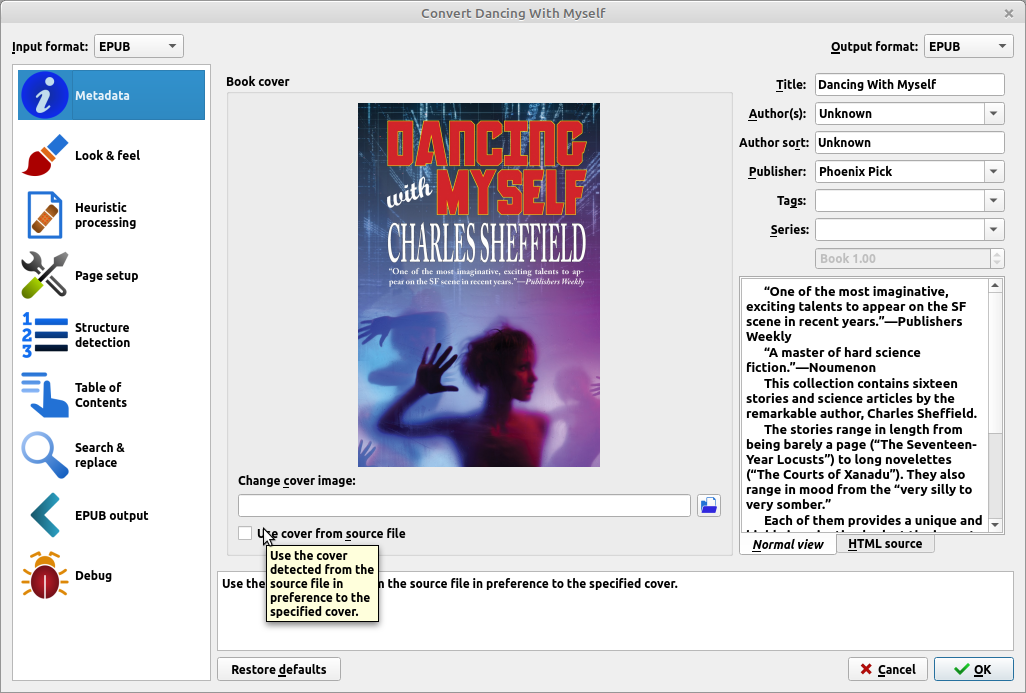Click the Table of Contents hand icon
Viewport: 1026px width, 693px height.
click(44, 395)
